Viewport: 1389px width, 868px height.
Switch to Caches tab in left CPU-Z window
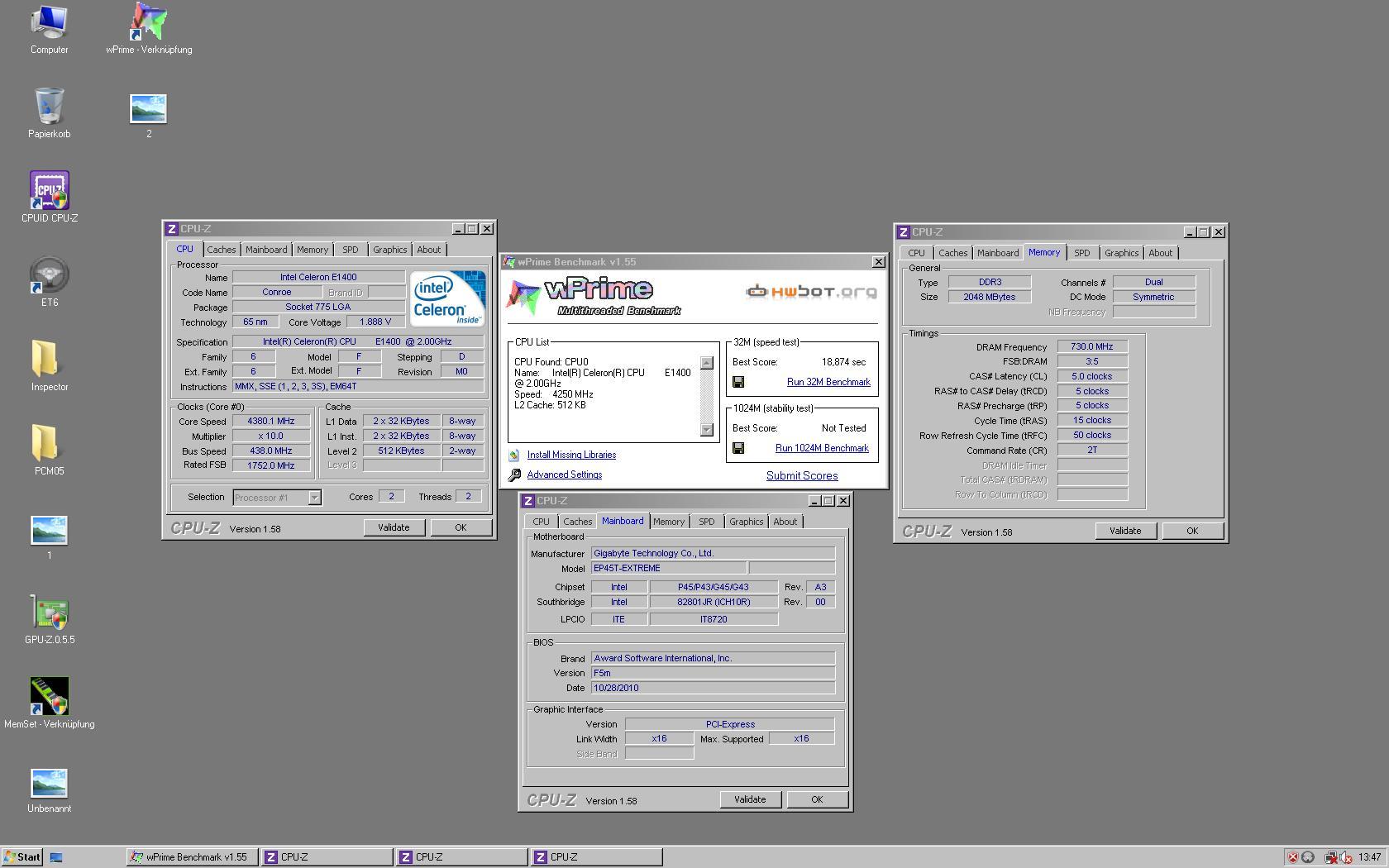(x=221, y=250)
